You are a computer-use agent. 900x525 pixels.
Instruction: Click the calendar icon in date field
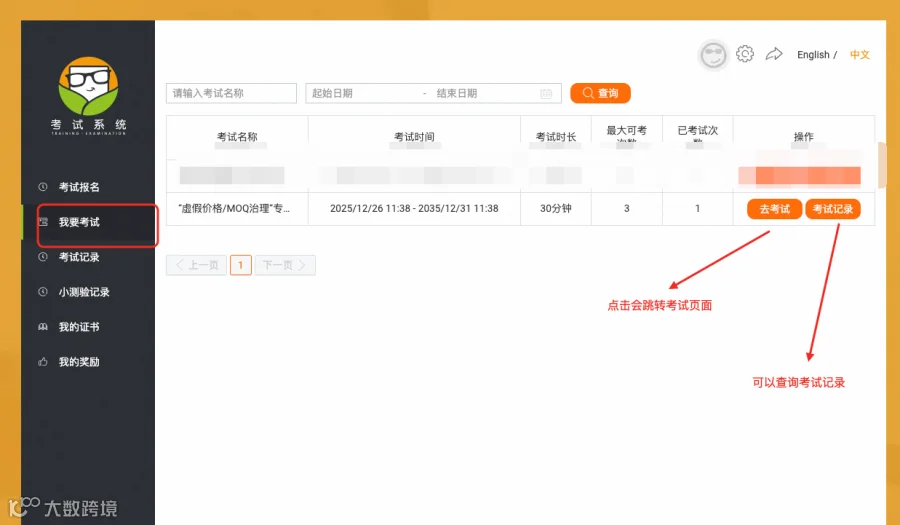coord(546,94)
